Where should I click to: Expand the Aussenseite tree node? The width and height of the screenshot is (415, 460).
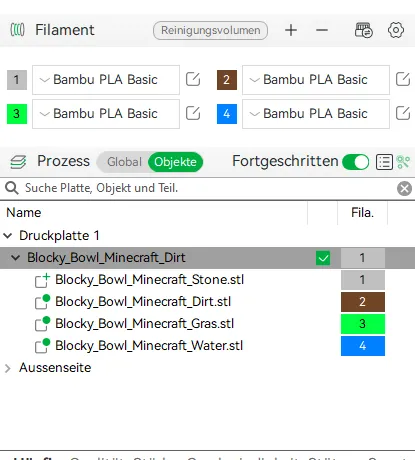[8, 368]
